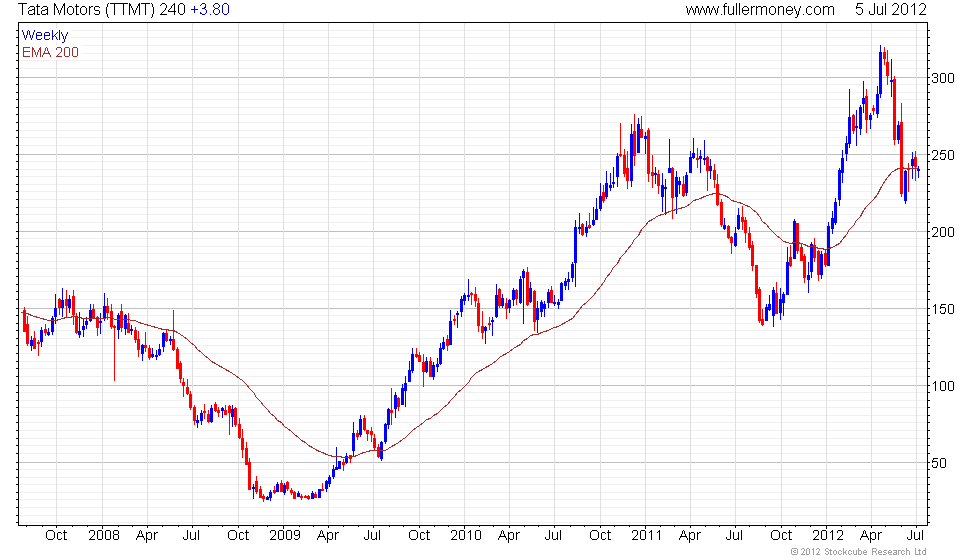Click the 200 price axis label
The height and width of the screenshot is (560, 980).
943,232
